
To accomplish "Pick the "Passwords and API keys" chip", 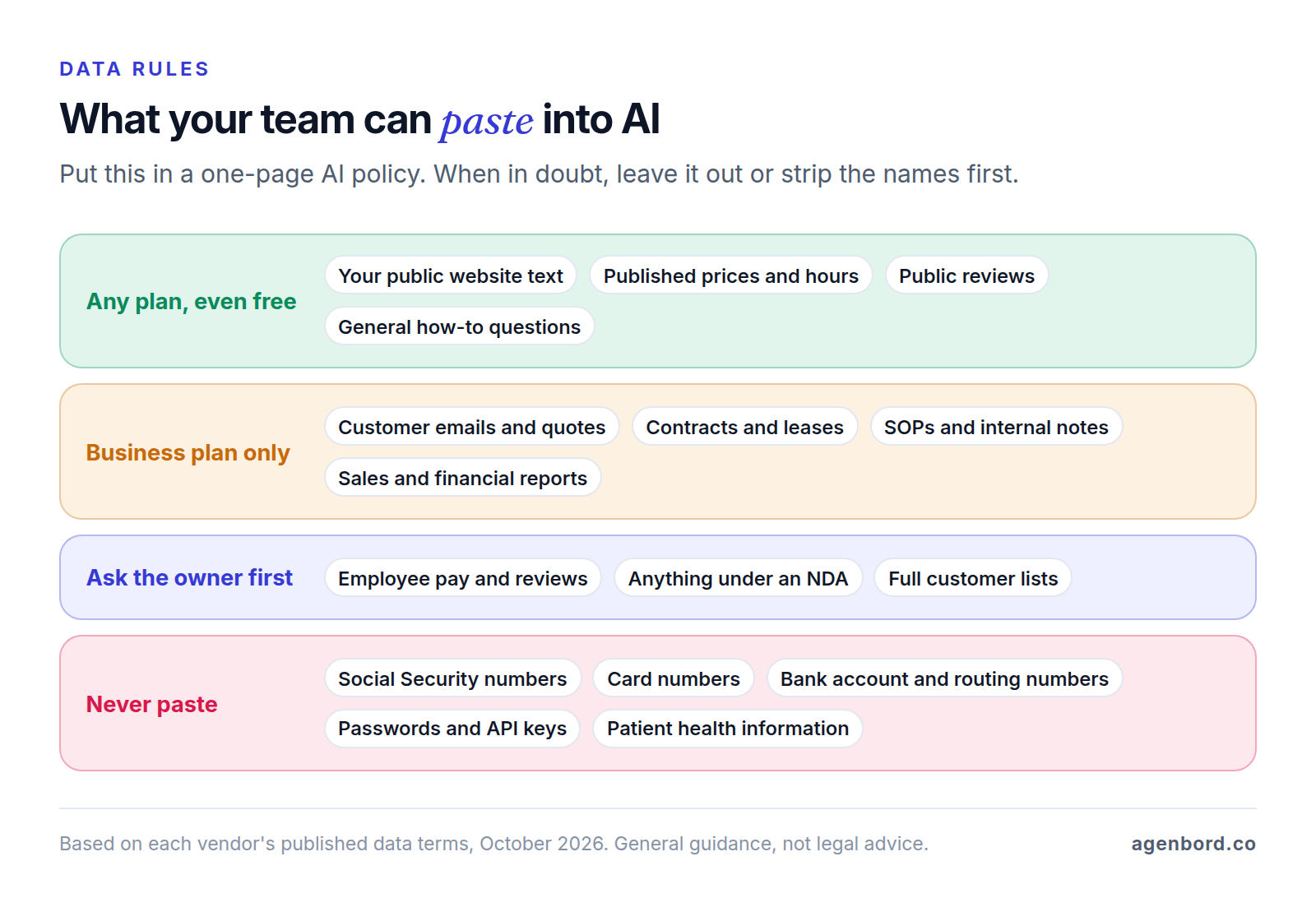I will point(452,728).
